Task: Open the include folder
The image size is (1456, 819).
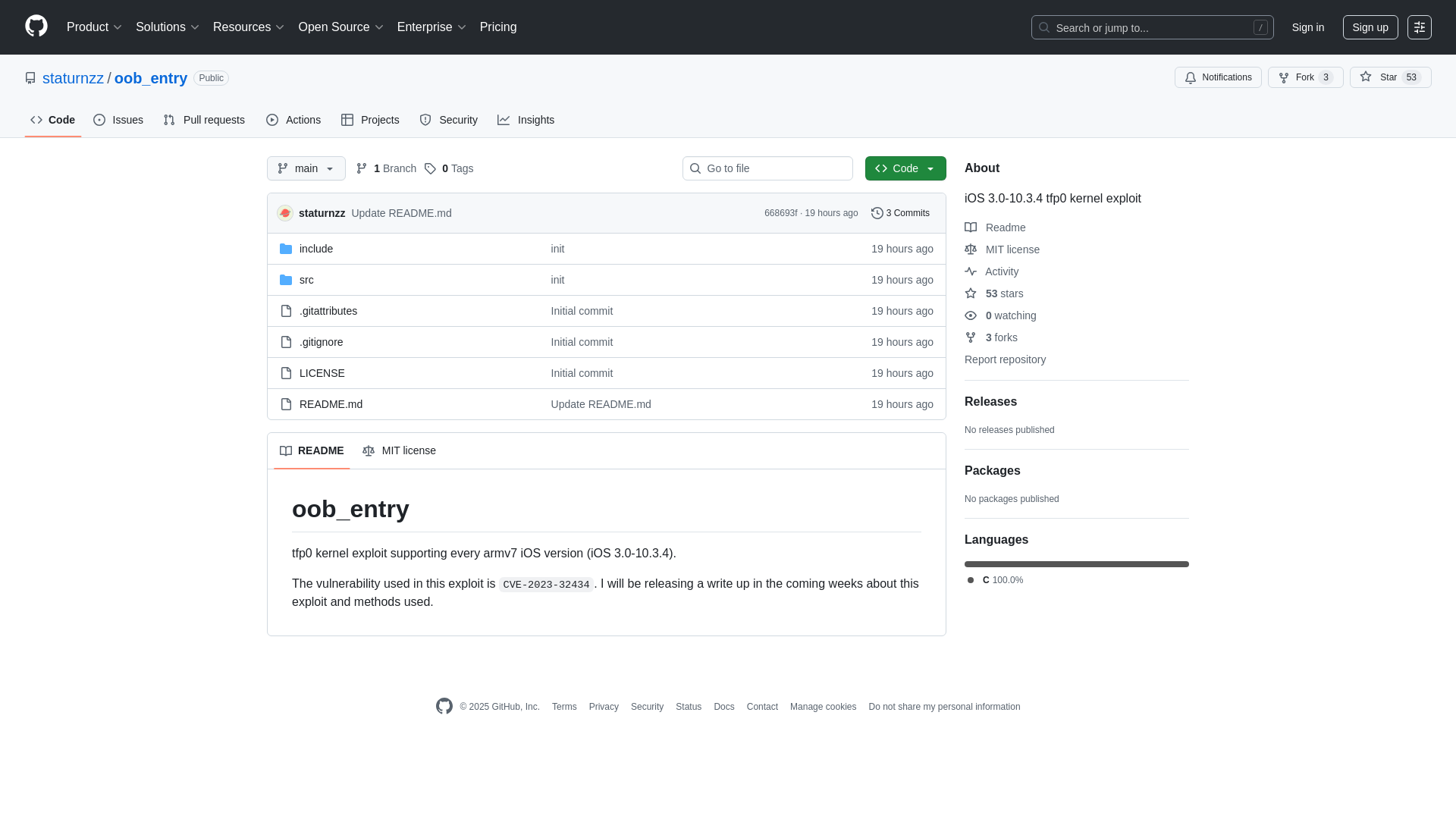Action: coord(316,249)
